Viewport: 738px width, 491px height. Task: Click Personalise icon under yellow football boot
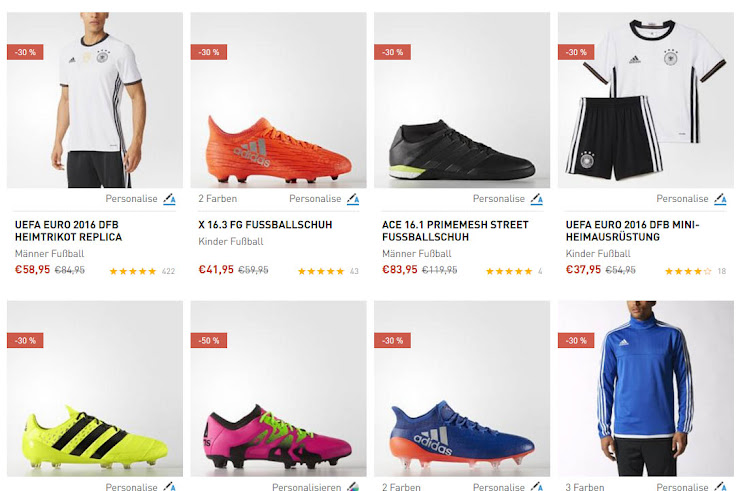(x=170, y=487)
